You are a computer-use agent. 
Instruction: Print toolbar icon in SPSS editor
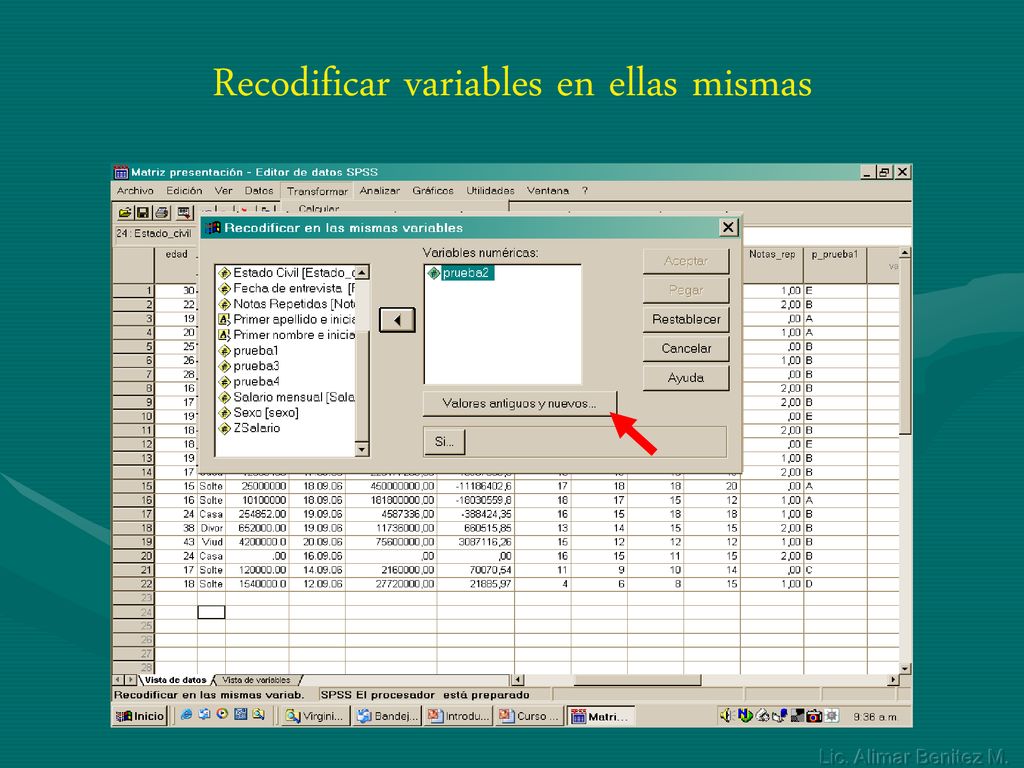tap(162, 212)
